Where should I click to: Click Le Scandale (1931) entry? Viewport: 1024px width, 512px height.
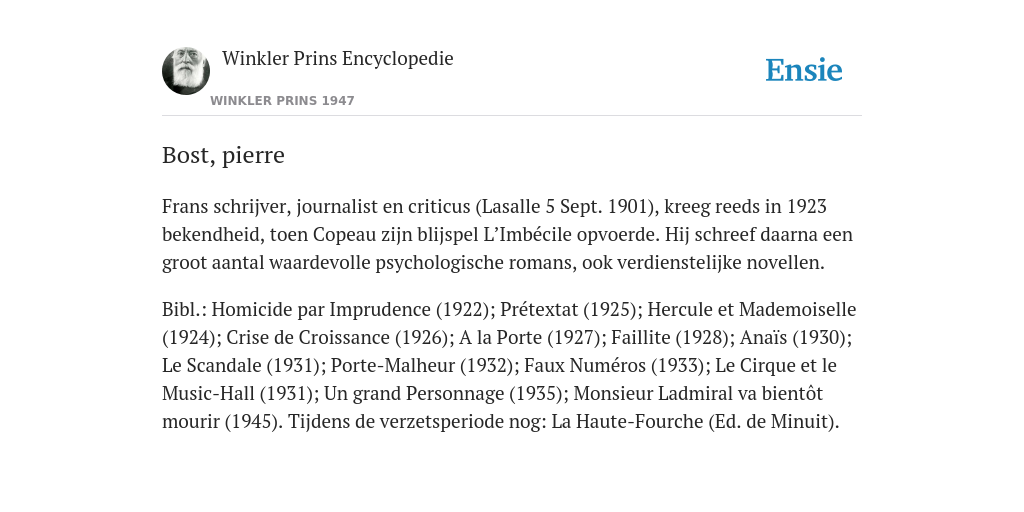click(239, 366)
